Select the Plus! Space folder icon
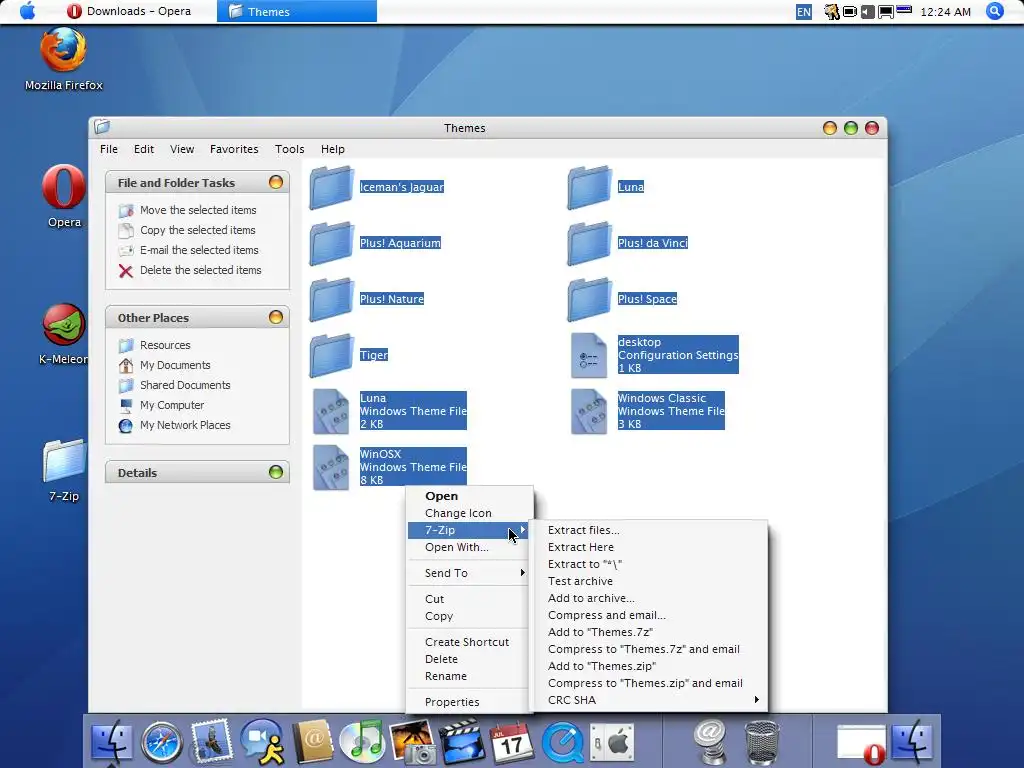This screenshot has height=768, width=1024. 589,300
